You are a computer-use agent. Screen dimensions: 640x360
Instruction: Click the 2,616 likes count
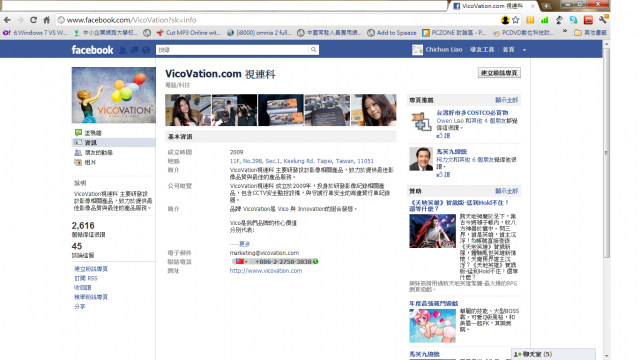(x=83, y=226)
